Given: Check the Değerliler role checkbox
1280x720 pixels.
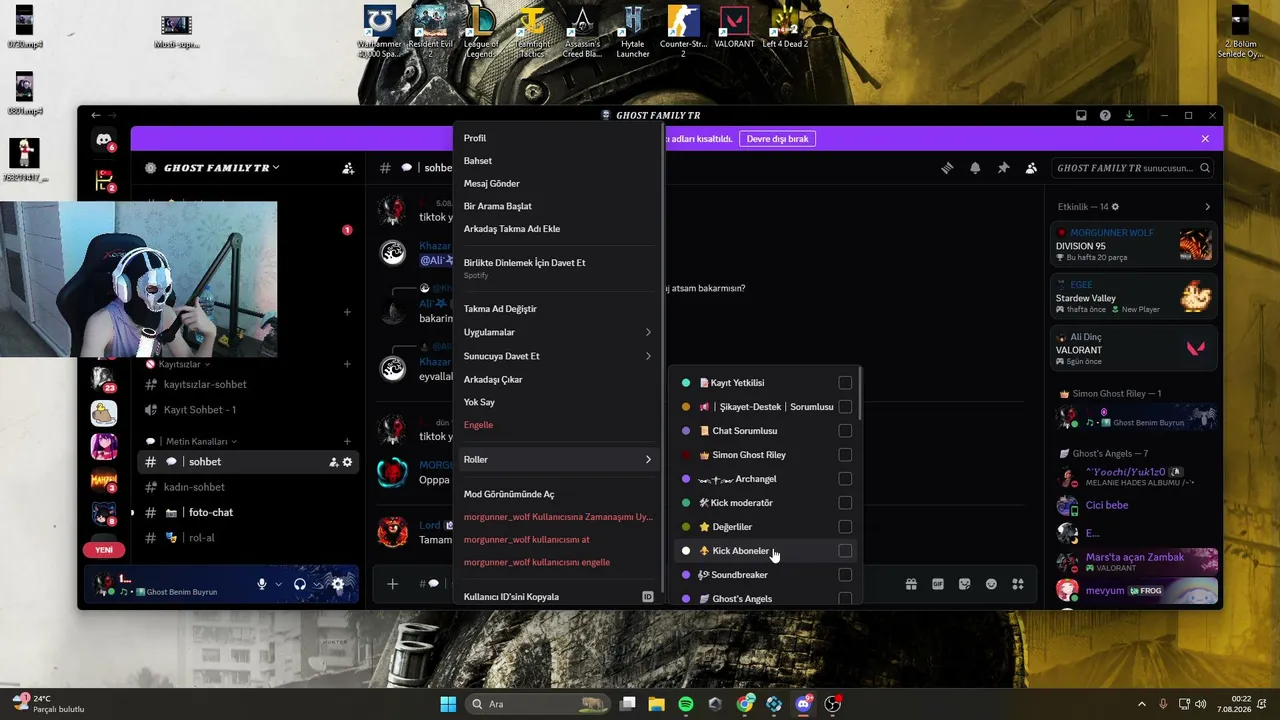Looking at the screenshot, I should point(845,527).
